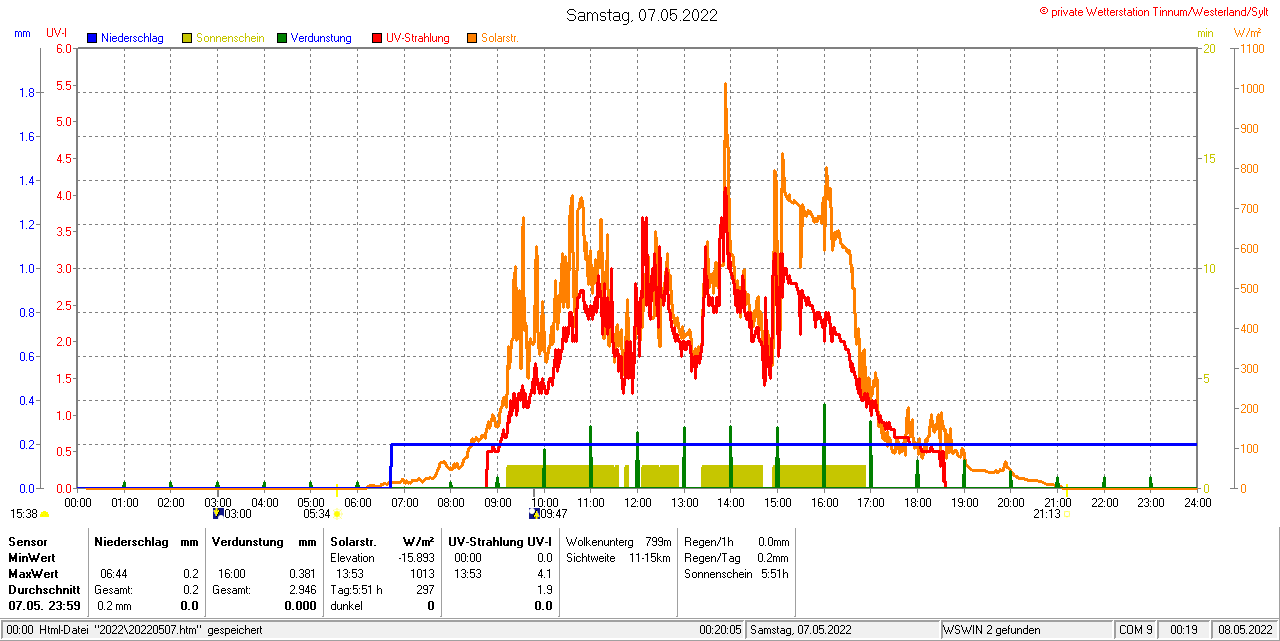Click the sunset icon next to 21:13
Viewport: 1280px width, 641px height.
pyautogui.click(x=1066, y=514)
